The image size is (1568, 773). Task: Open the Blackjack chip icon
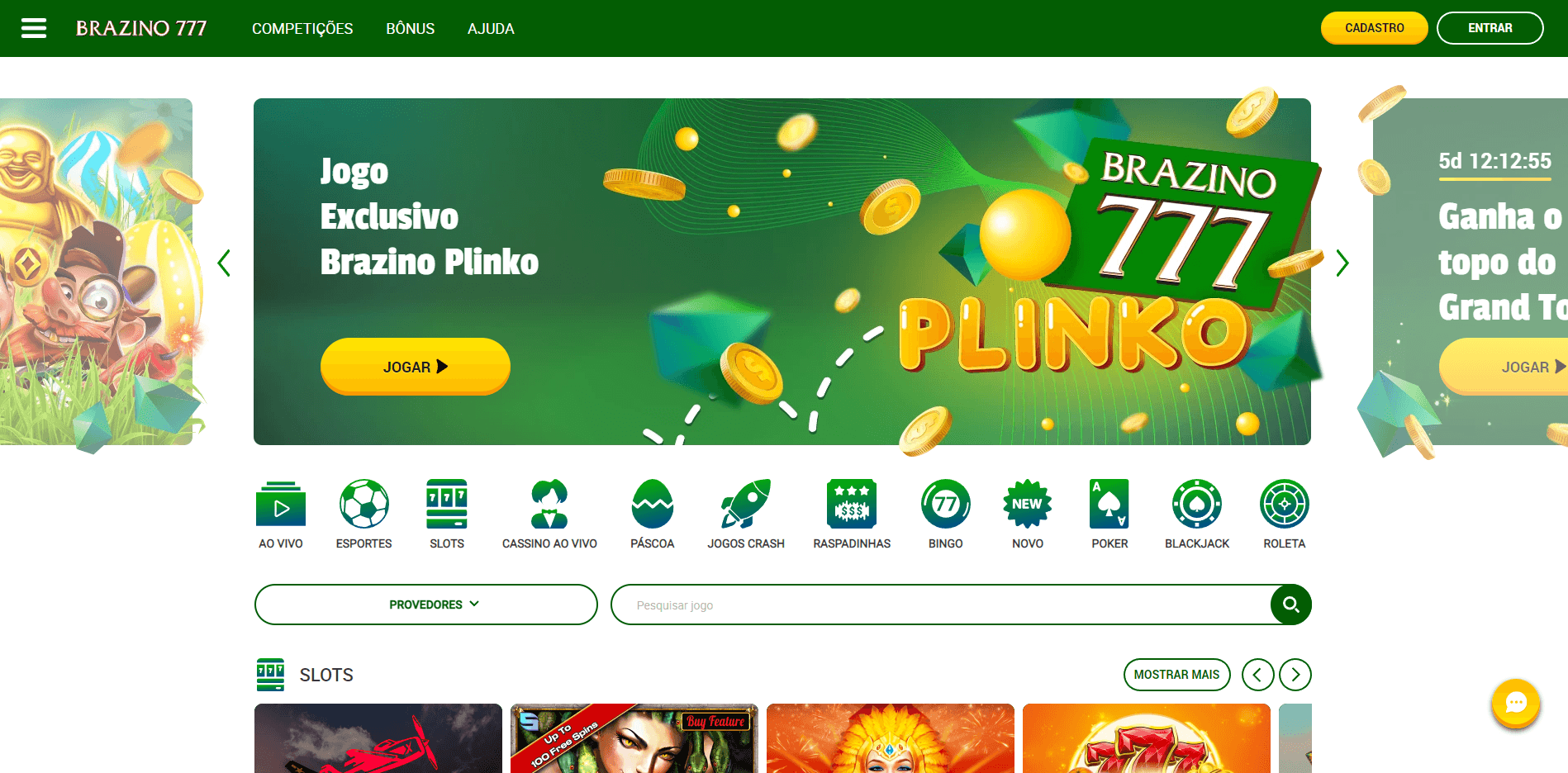(1197, 504)
